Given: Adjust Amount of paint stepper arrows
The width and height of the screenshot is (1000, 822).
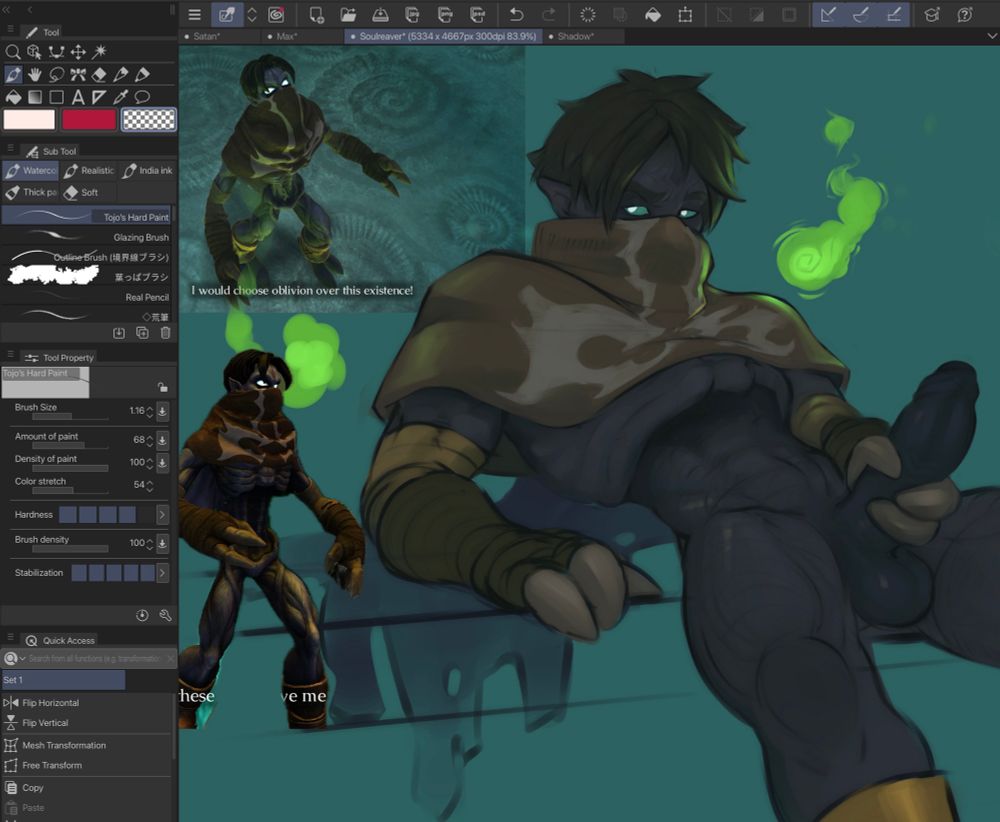Looking at the screenshot, I should (x=149, y=441).
